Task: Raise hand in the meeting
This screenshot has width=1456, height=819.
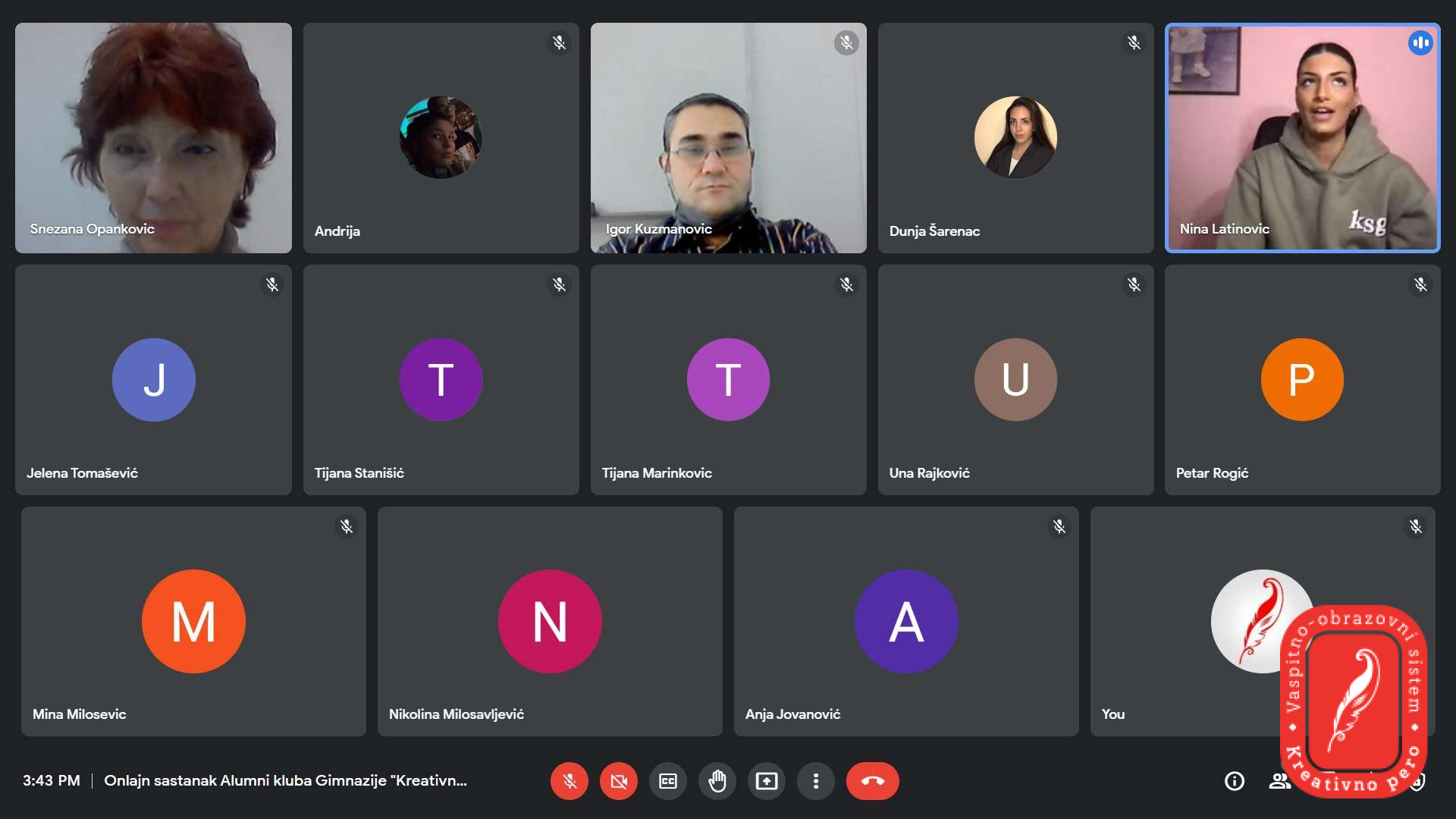Action: pos(717,781)
